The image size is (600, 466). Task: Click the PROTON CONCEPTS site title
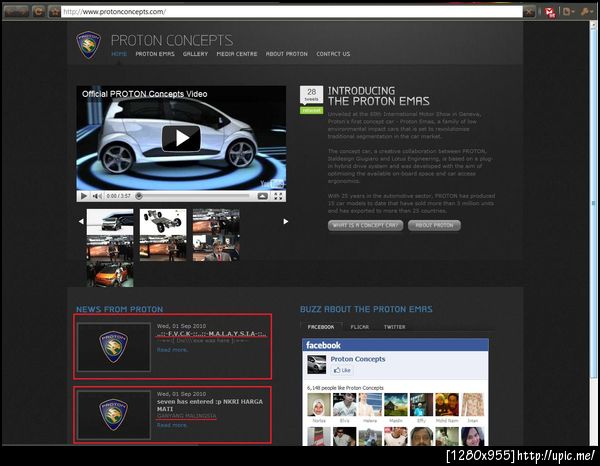172,41
